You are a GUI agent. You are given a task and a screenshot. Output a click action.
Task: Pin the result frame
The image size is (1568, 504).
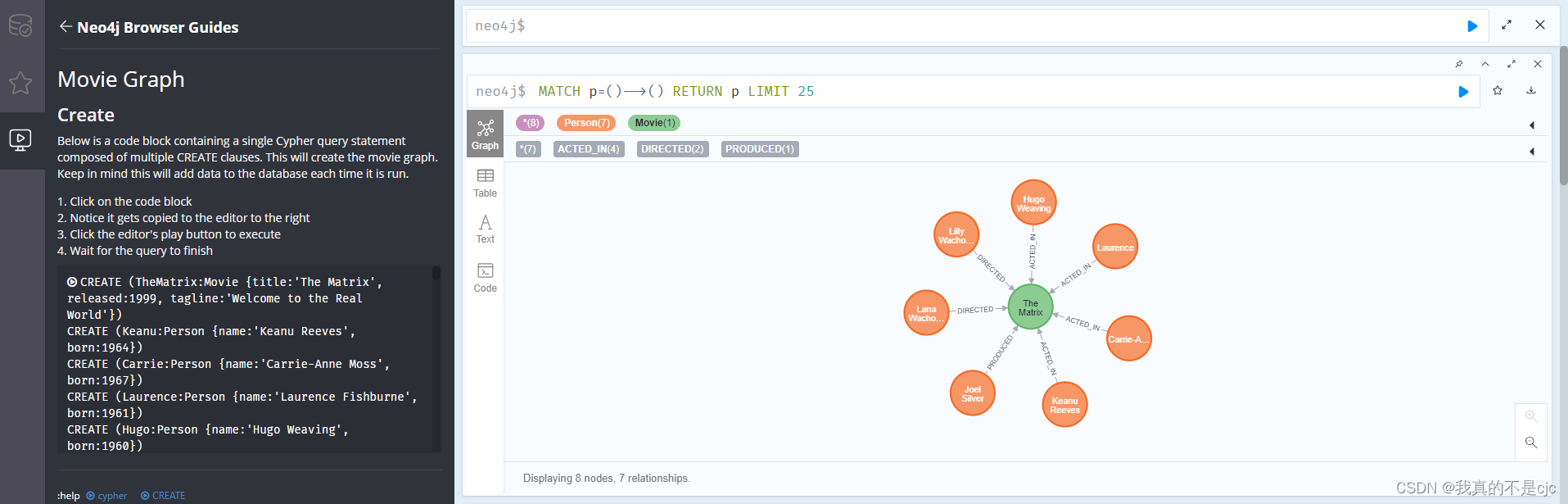coord(1459,64)
